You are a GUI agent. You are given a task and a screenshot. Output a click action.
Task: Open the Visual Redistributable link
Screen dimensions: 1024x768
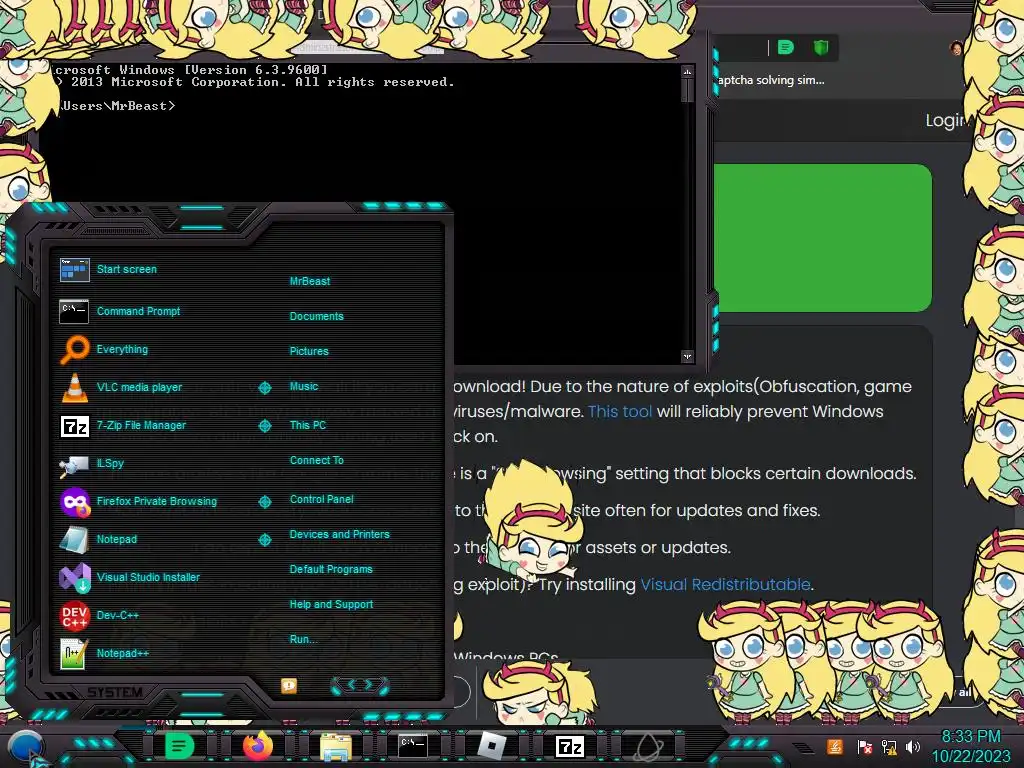point(725,584)
